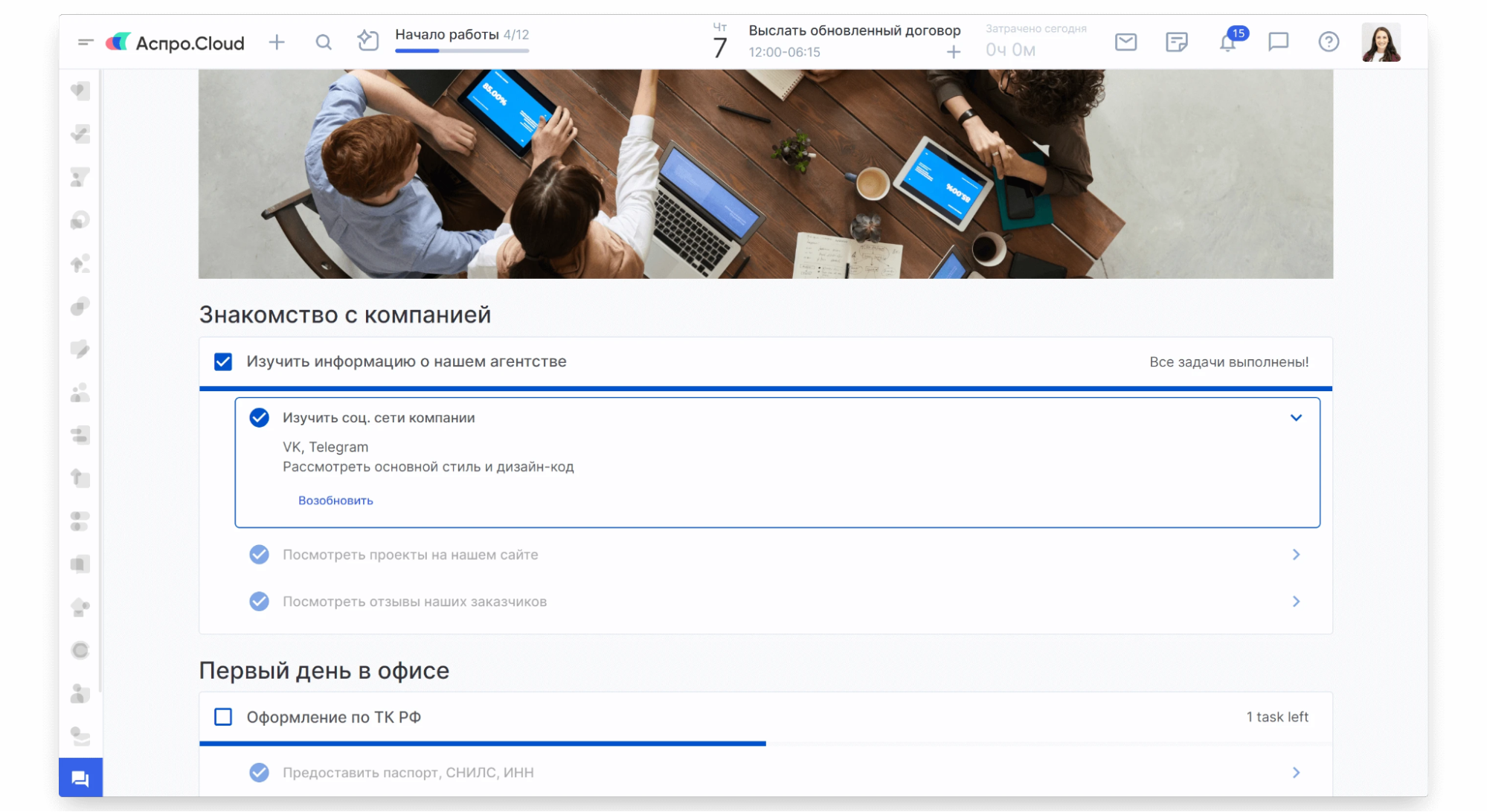Image resolution: width=1487 pixels, height=812 pixels.
Task: Toggle completion of Изучить соц. сети компании
Action: pos(259,418)
